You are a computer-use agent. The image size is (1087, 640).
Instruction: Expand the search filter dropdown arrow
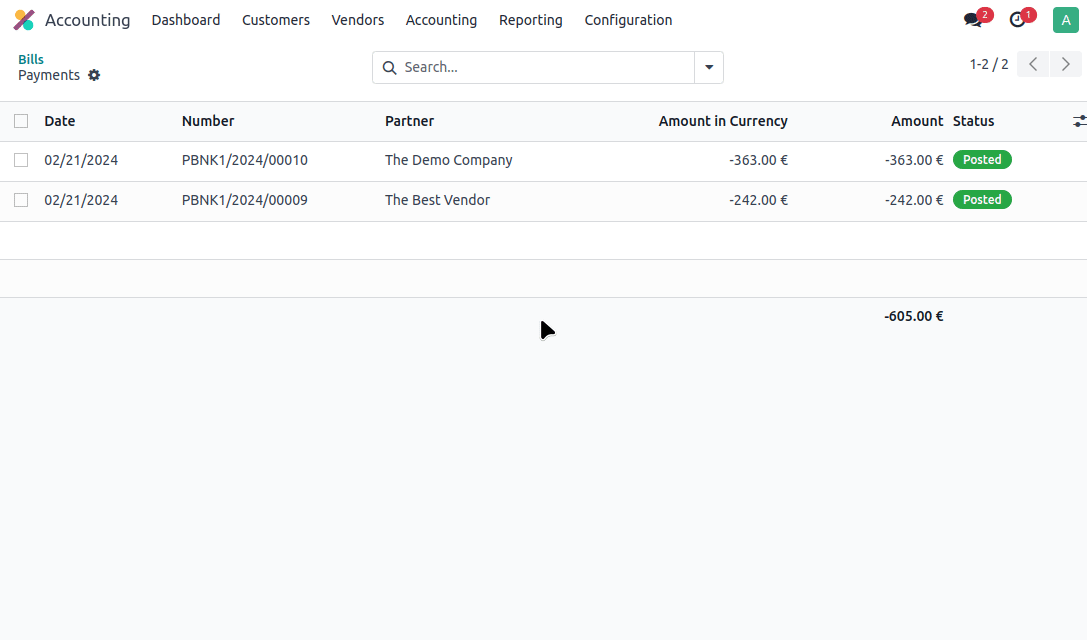tap(708, 68)
